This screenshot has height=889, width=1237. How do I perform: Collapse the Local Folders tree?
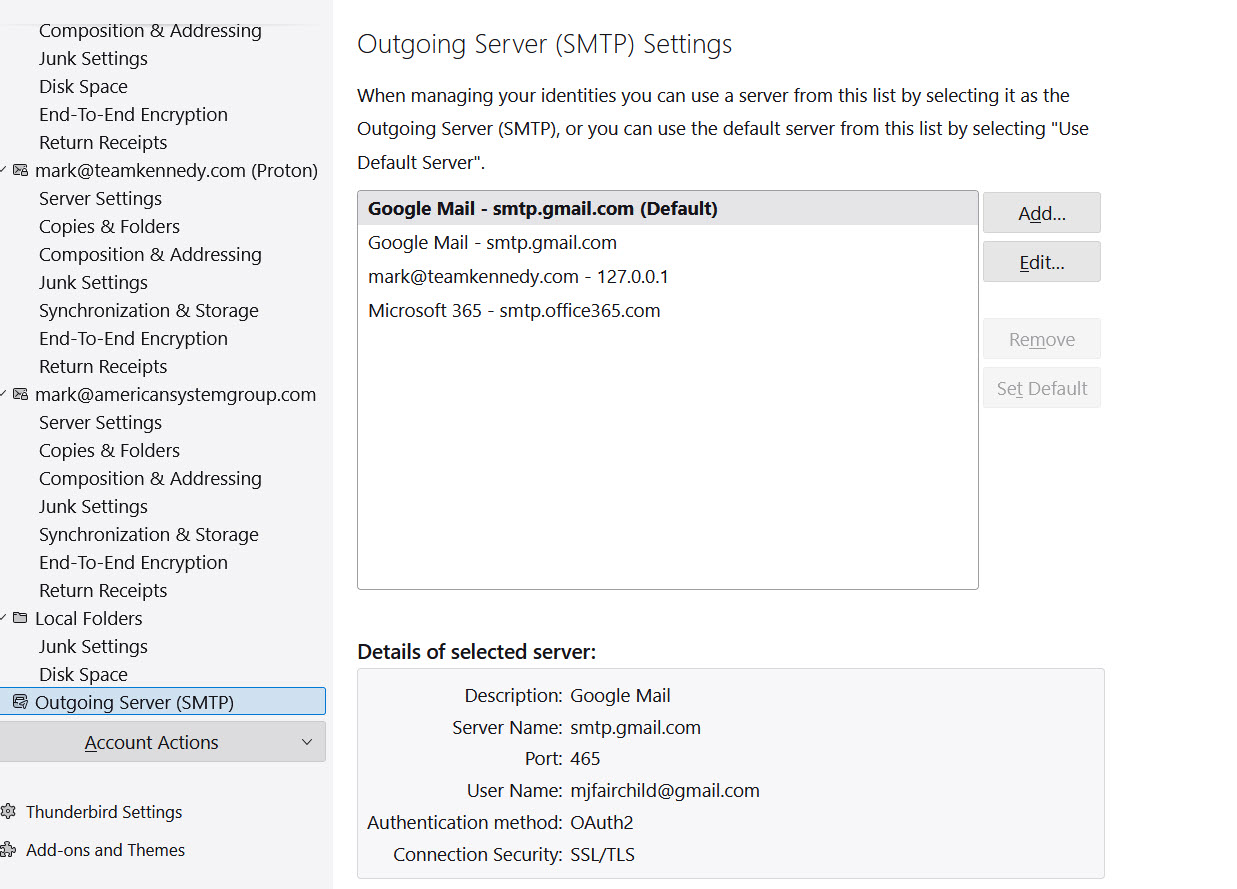pos(4,618)
